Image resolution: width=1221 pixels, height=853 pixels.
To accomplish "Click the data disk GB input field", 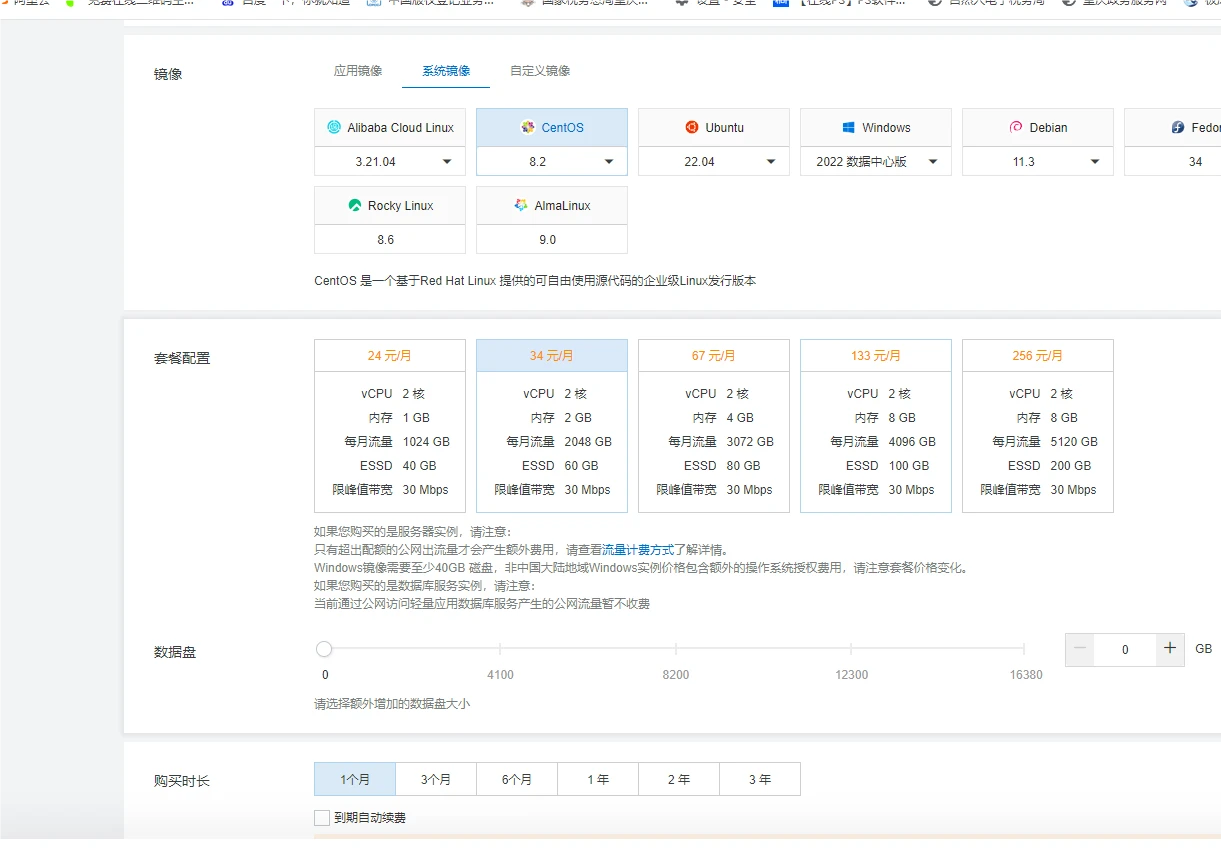I will point(1125,649).
